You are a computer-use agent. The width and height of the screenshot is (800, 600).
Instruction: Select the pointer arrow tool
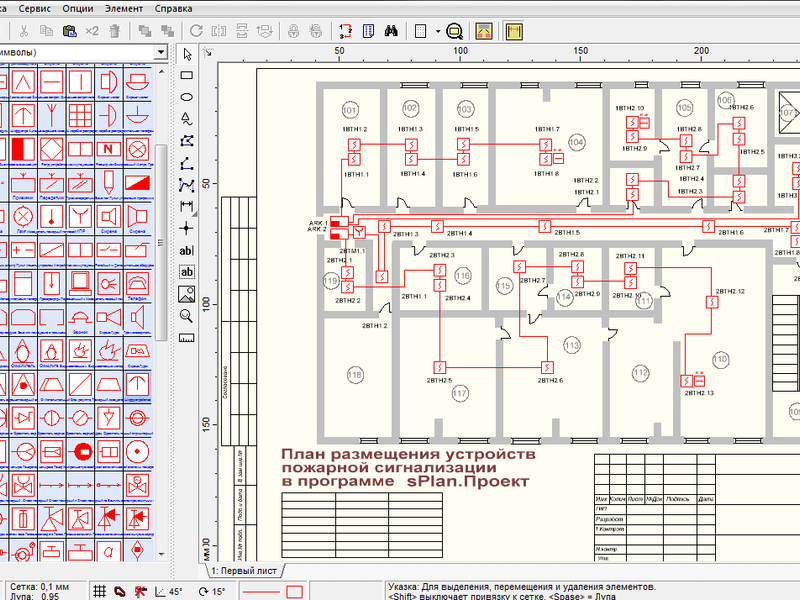coord(186,53)
